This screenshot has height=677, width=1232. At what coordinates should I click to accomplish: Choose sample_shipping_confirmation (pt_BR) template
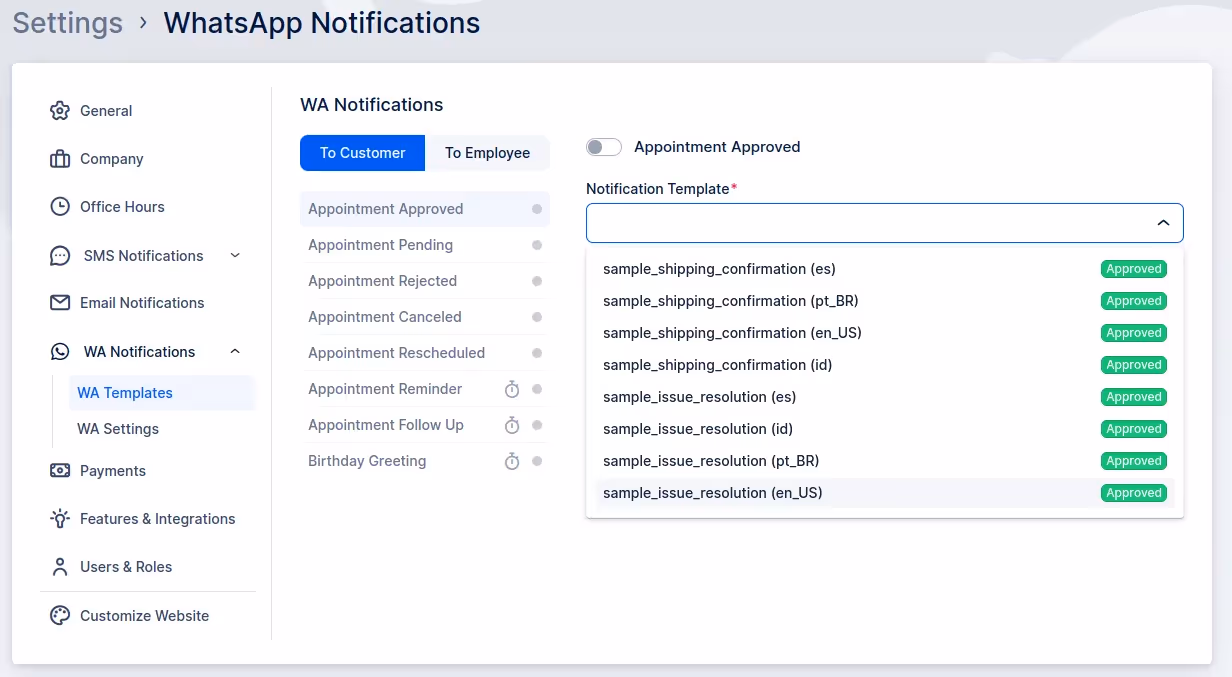[884, 301]
